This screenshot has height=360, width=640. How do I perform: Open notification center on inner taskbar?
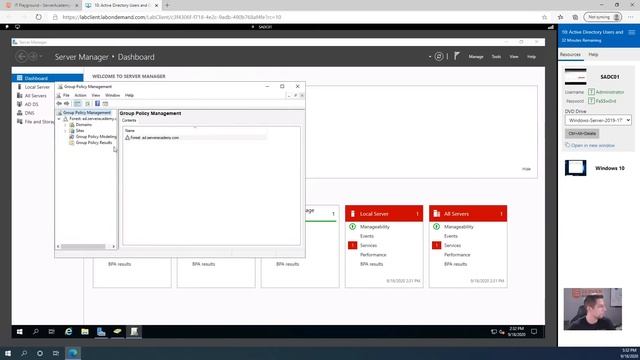click(533, 331)
